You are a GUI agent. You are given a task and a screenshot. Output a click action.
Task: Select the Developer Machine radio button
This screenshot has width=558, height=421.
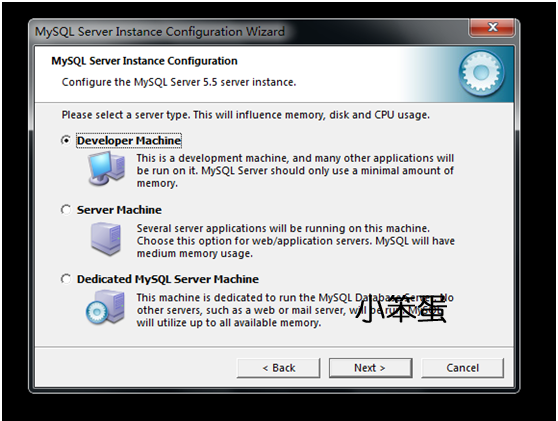pyautogui.click(x=66, y=140)
